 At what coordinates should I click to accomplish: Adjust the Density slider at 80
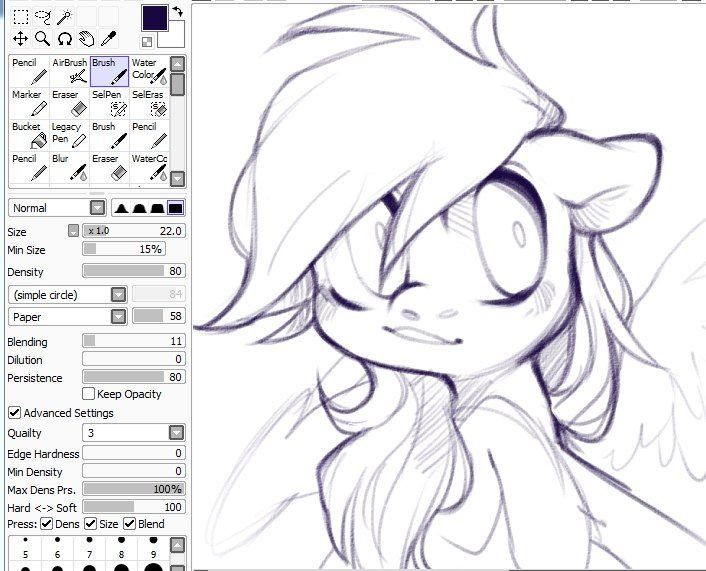pos(134,271)
